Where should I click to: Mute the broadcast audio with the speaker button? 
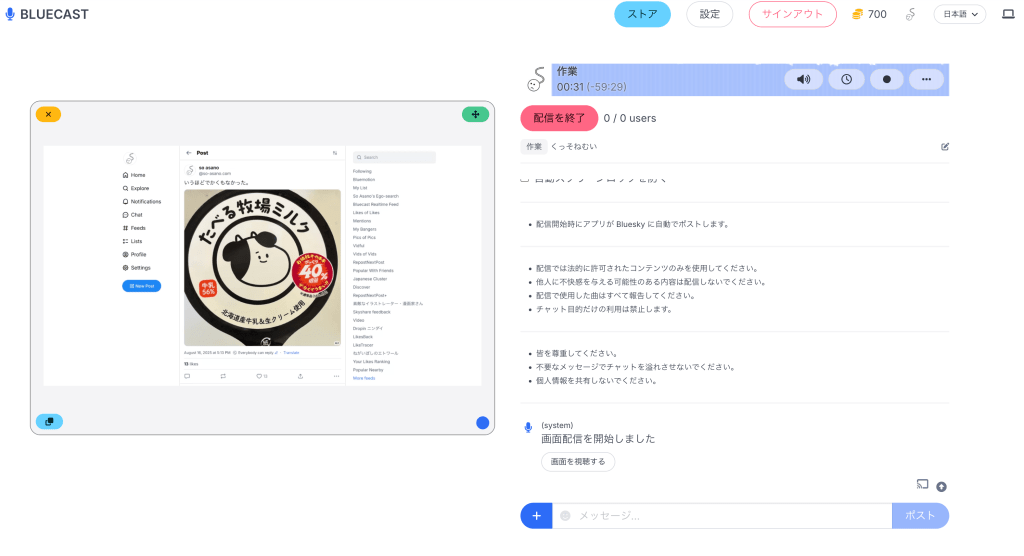[803, 80]
